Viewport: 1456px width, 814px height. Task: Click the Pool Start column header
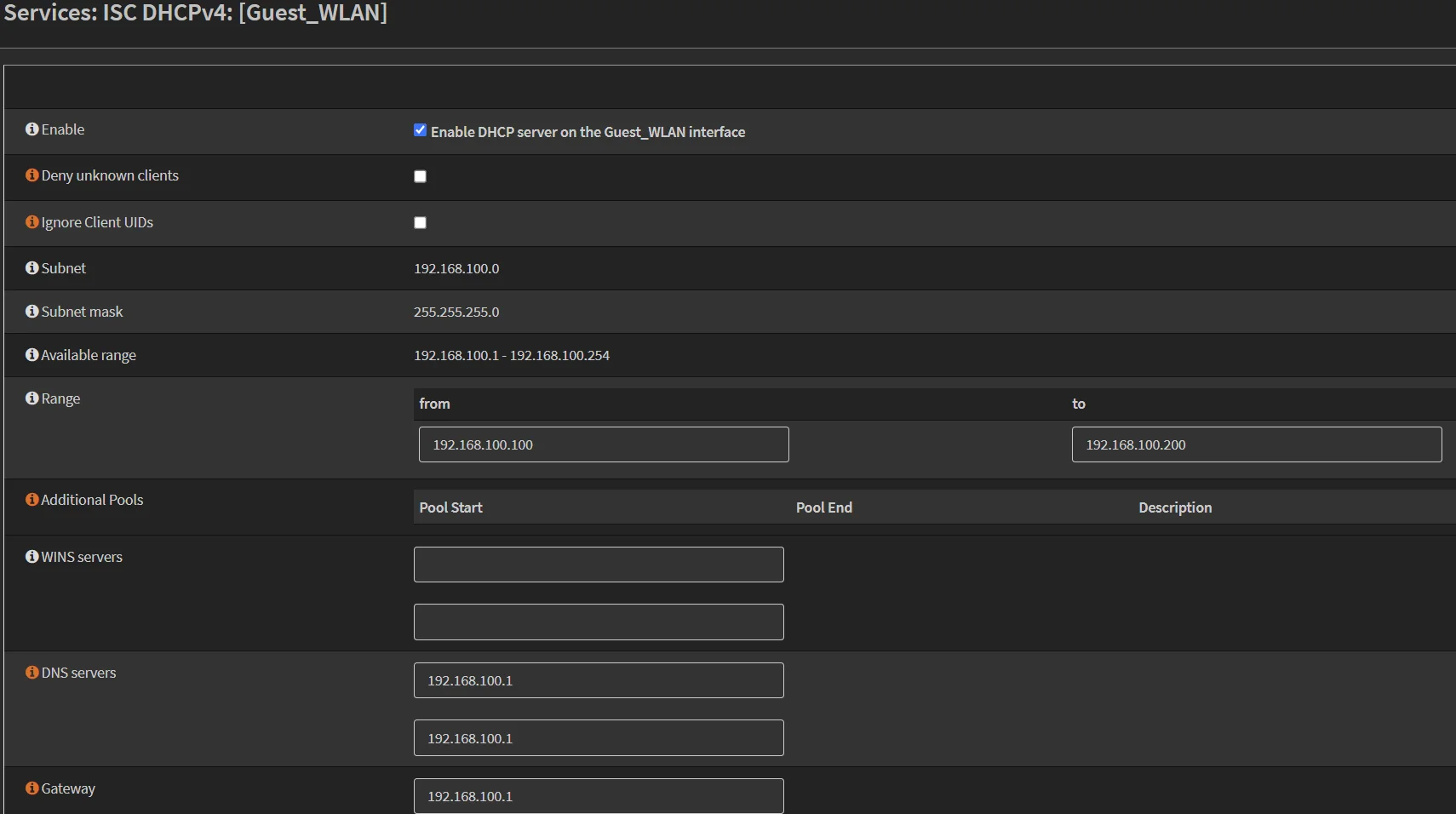coord(450,507)
